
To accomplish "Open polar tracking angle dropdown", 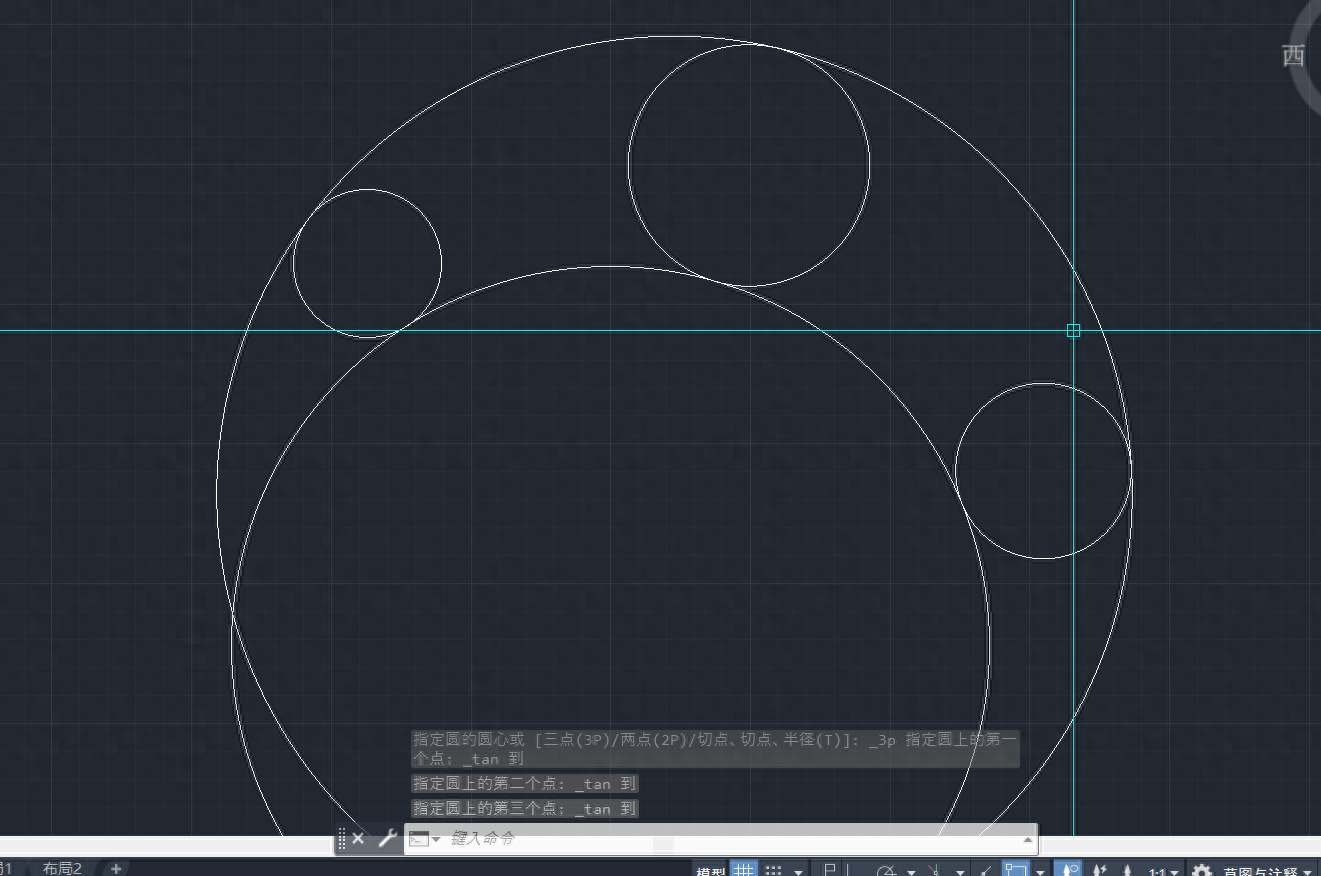I will tap(911, 872).
